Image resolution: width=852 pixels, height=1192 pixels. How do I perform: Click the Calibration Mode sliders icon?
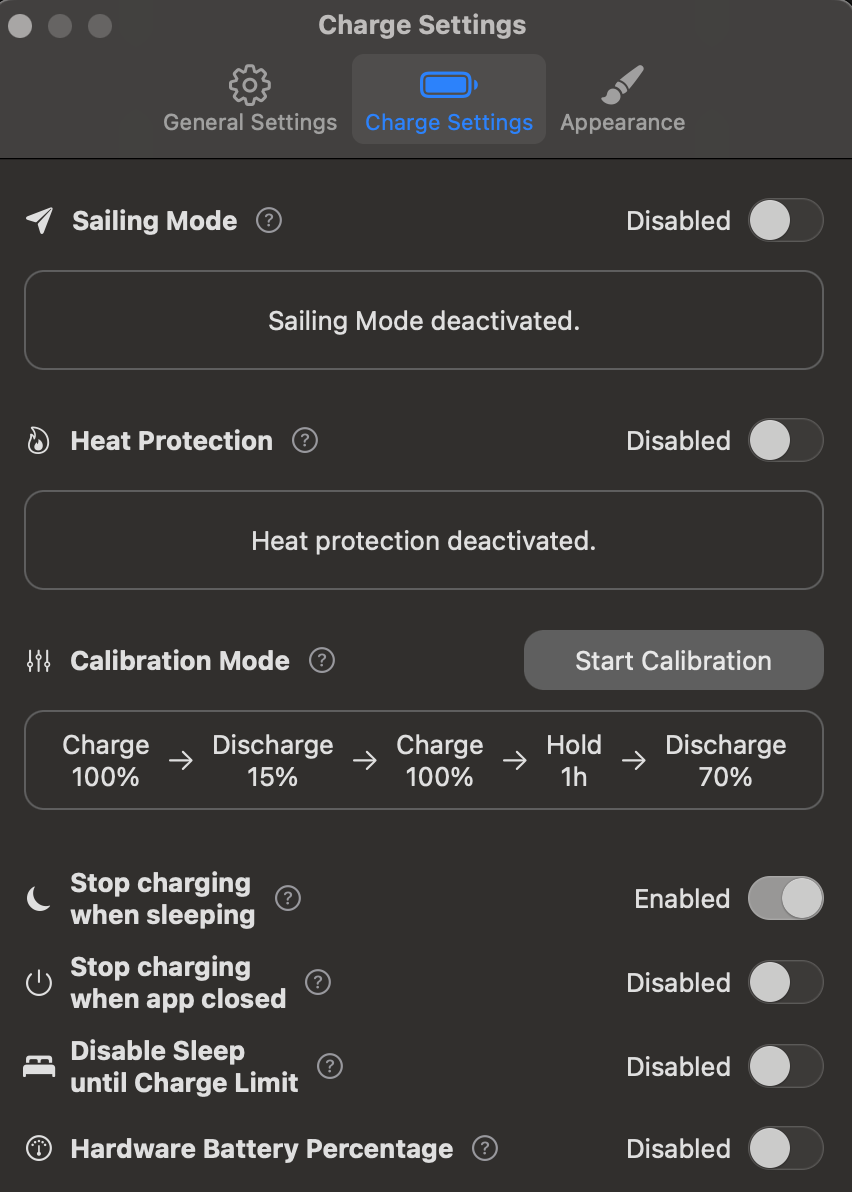coord(39,661)
